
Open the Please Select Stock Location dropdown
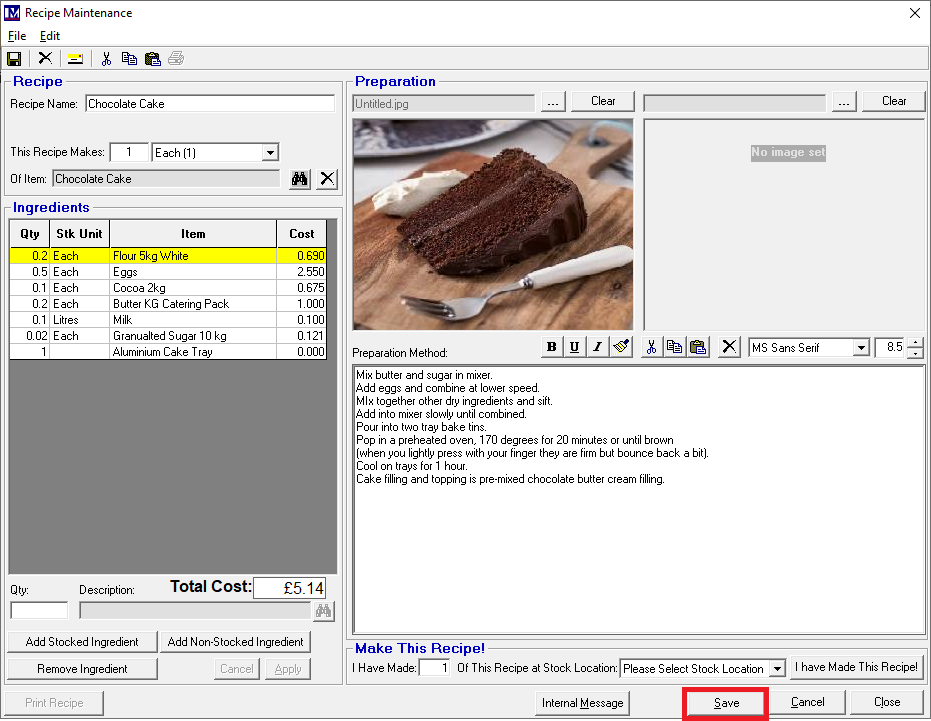tap(777, 669)
